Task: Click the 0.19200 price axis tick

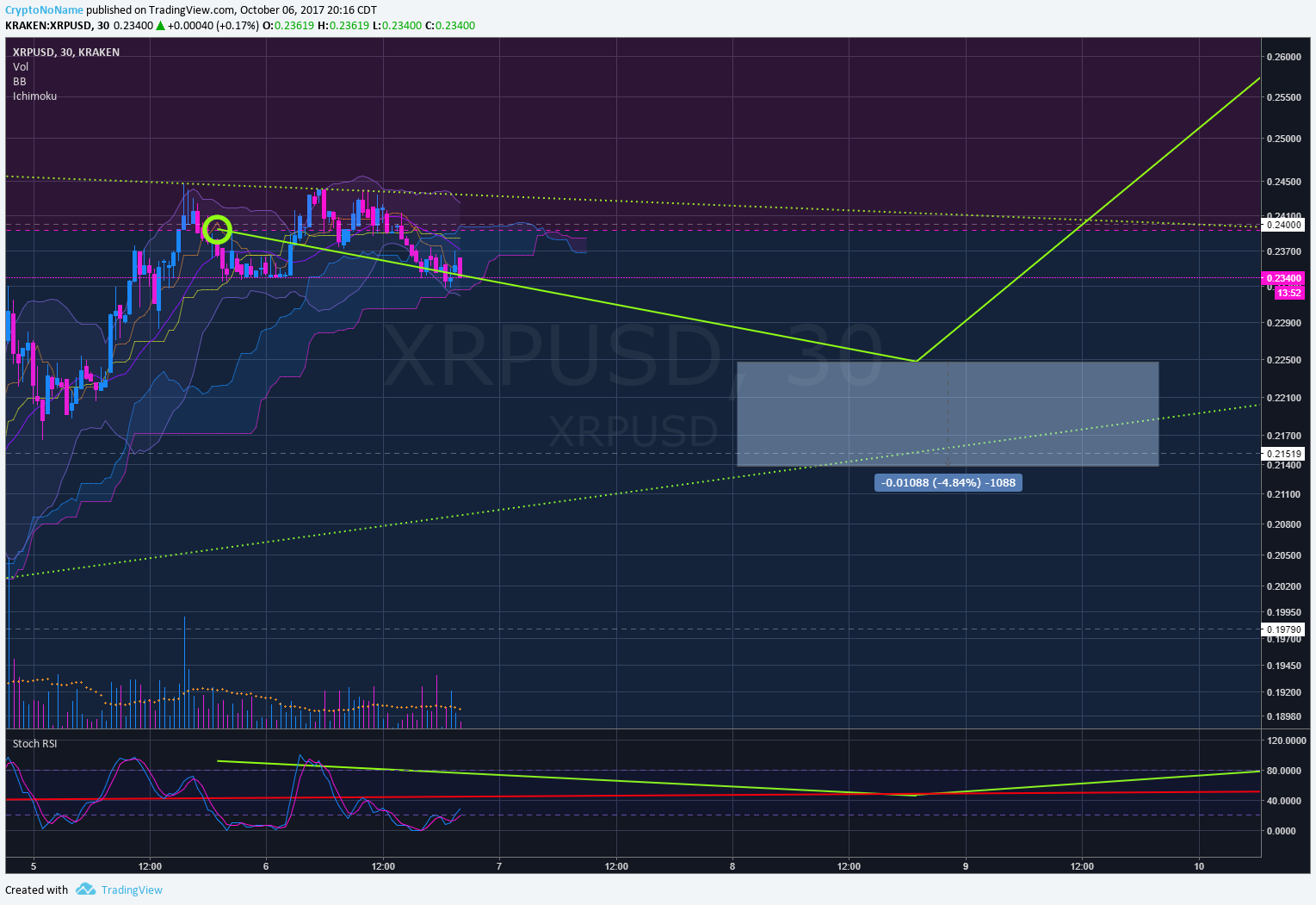Action: [x=1283, y=693]
